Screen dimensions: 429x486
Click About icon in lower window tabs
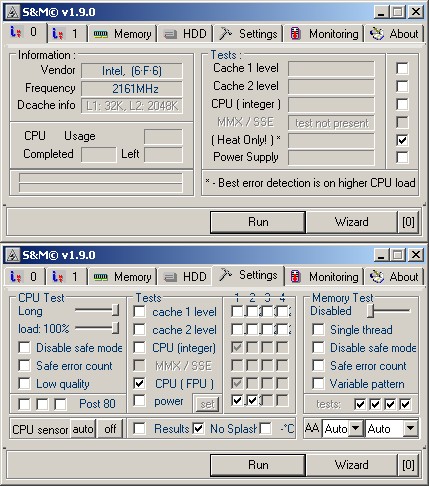pyautogui.click(x=377, y=277)
